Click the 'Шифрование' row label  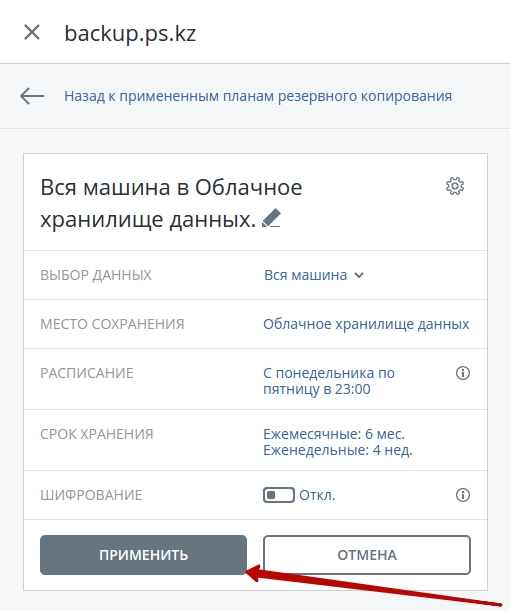tap(91, 495)
